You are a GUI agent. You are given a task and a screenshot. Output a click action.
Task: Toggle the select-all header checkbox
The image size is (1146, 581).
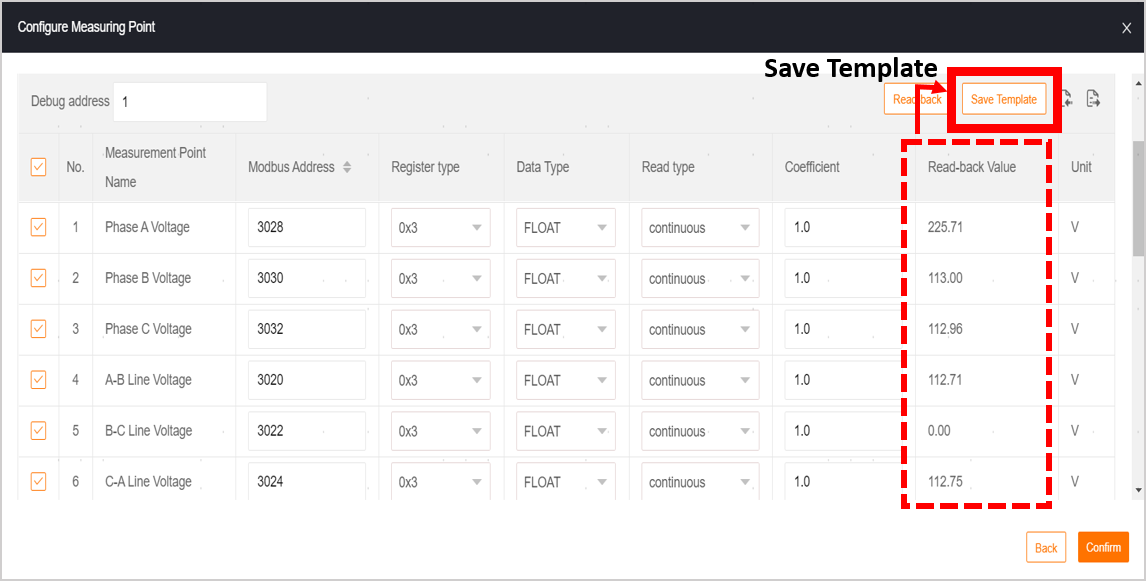pos(39,167)
